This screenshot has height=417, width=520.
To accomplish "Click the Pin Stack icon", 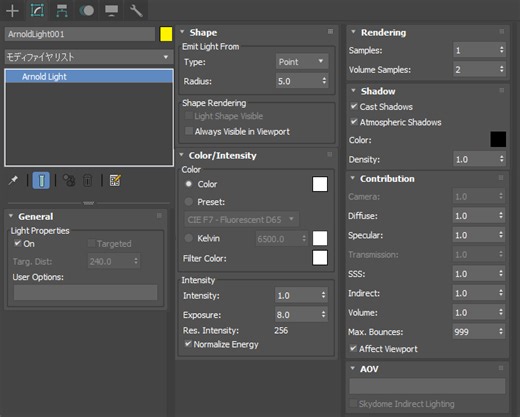I will pyautogui.click(x=13, y=180).
